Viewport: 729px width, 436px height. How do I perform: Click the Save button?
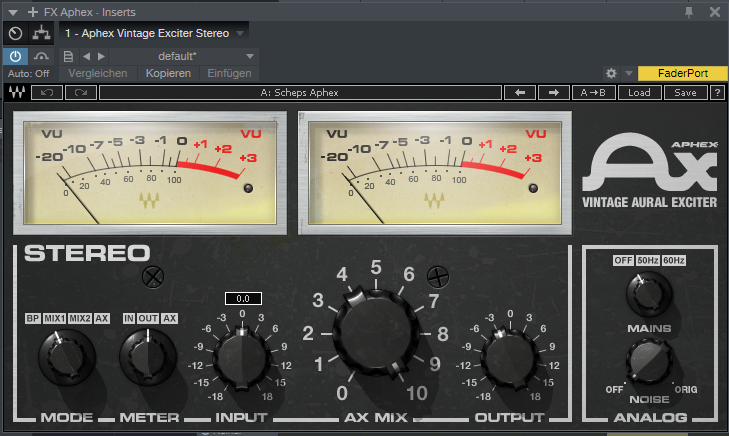pyautogui.click(x=685, y=92)
